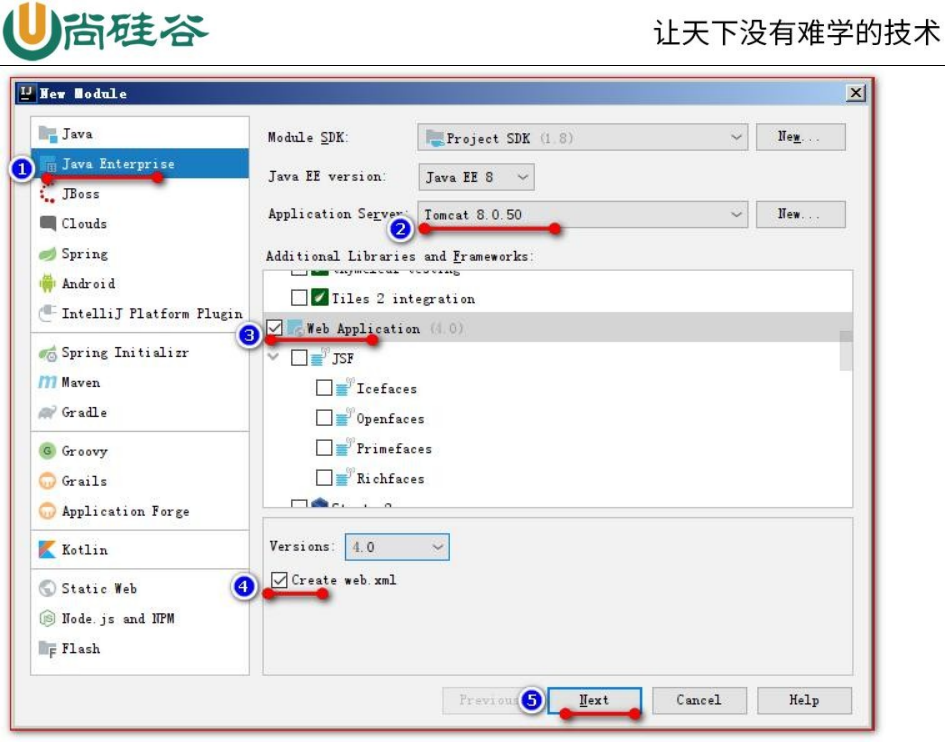
Task: Click the JSF framework icon
Action: tap(319, 358)
